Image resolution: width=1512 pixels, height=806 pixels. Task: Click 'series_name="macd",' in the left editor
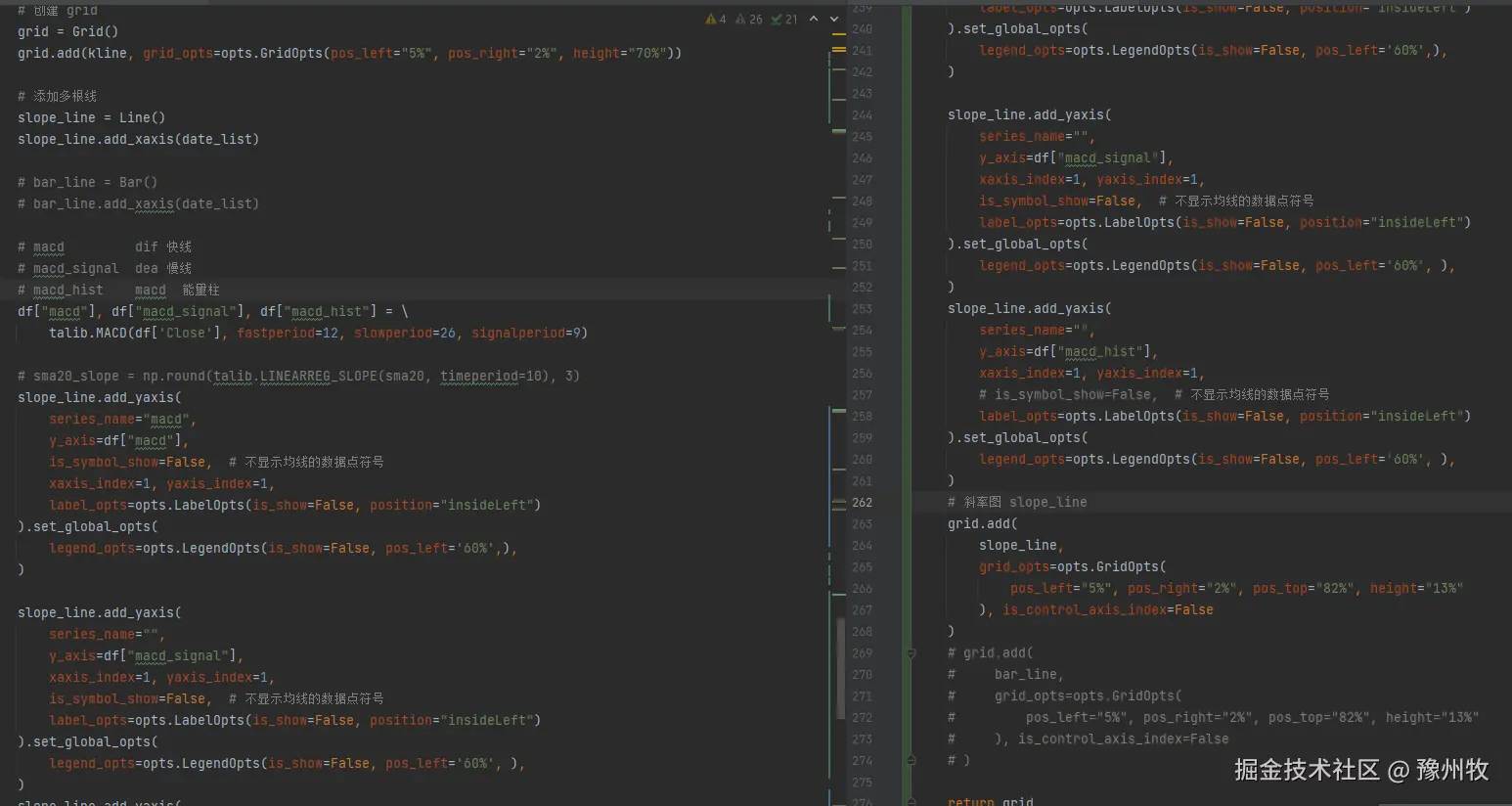coord(122,419)
